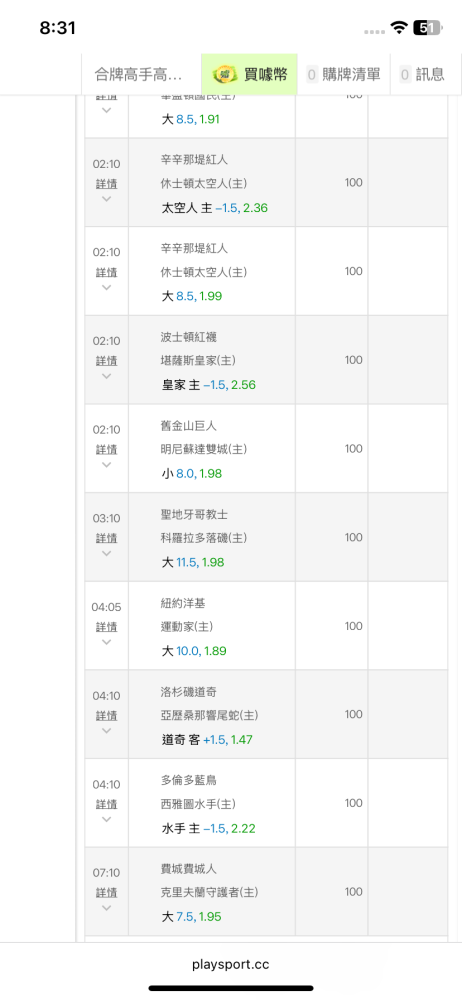Open 詳情 link for 波士頓紅襪 game
Screen dimensions: 462x1000
tap(107, 361)
